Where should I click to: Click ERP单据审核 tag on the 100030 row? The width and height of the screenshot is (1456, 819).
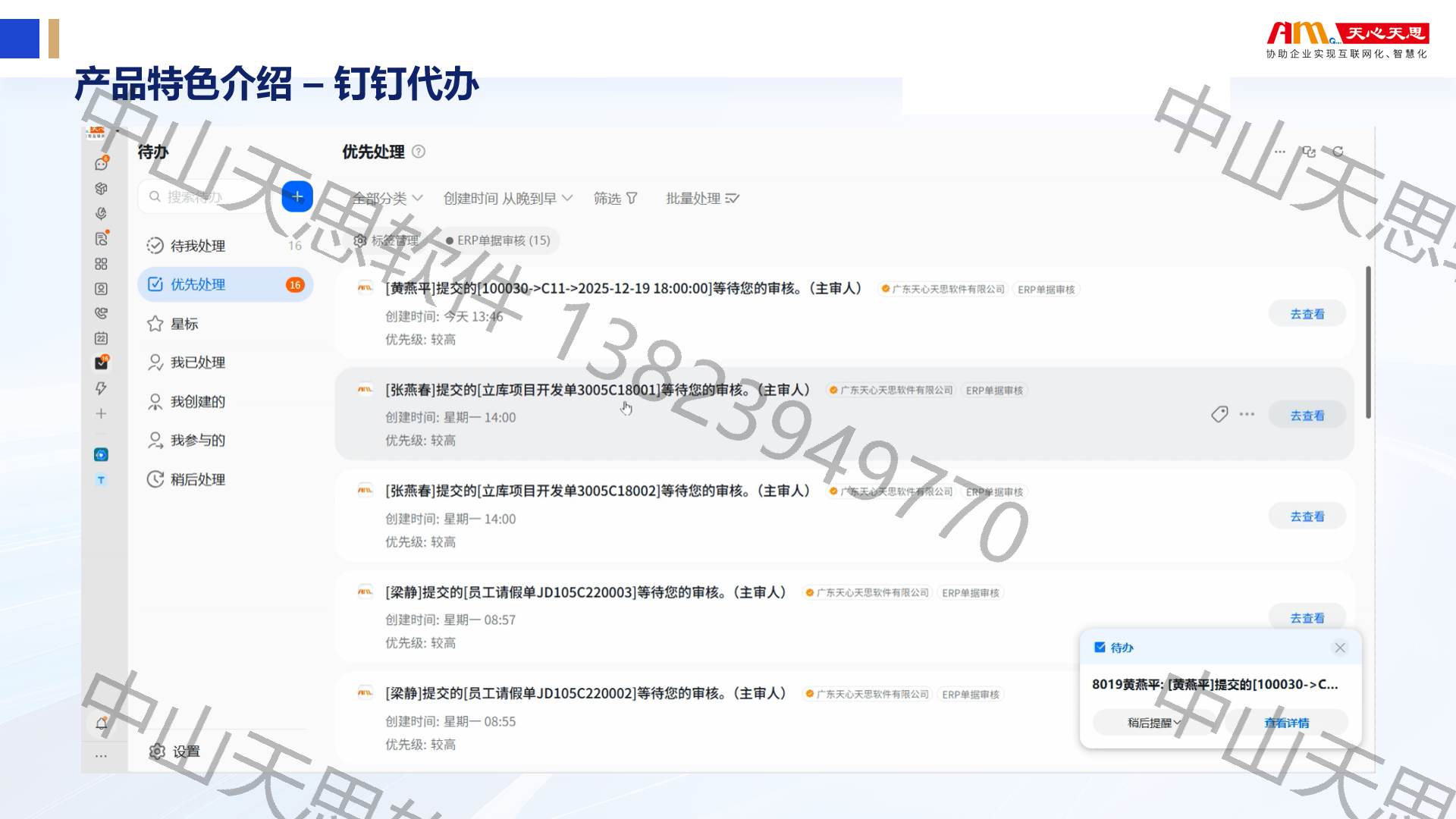tap(1046, 290)
